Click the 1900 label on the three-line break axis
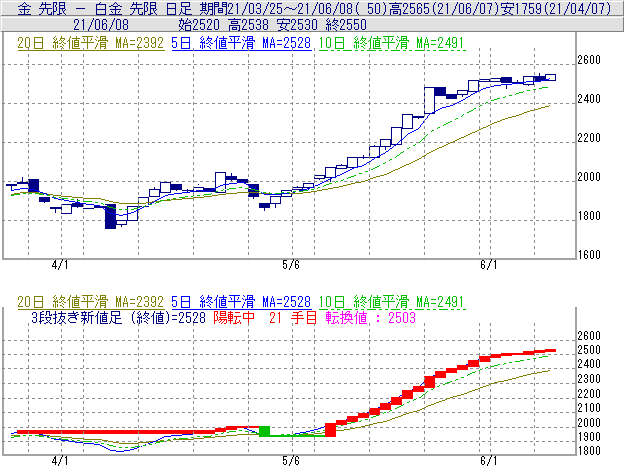Screen dimensions: 624x473 pyautogui.click(x=589, y=437)
